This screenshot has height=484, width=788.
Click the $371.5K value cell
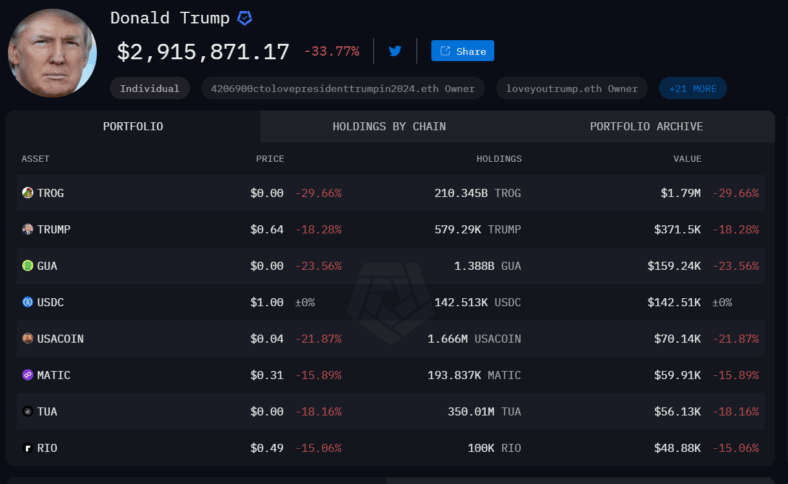[677, 229]
